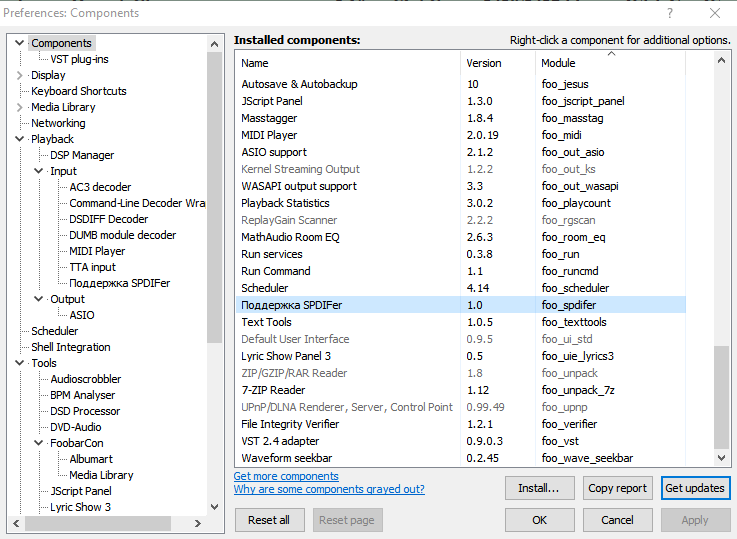Expand the Media Library tree node
This screenshot has width=737, height=539.
click(x=20, y=107)
